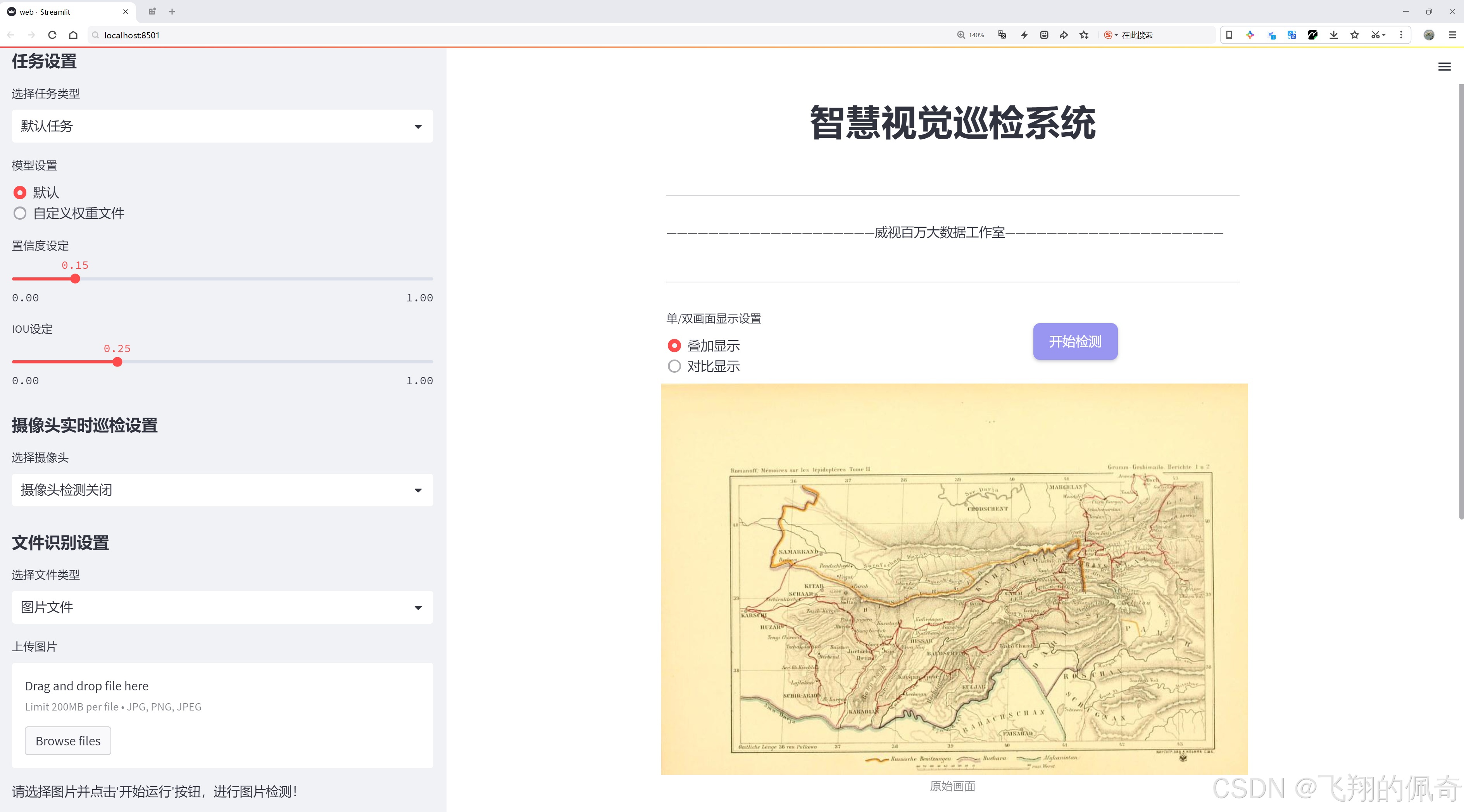
Task: Close the web · Streamlit tab
Action: pyautogui.click(x=126, y=11)
